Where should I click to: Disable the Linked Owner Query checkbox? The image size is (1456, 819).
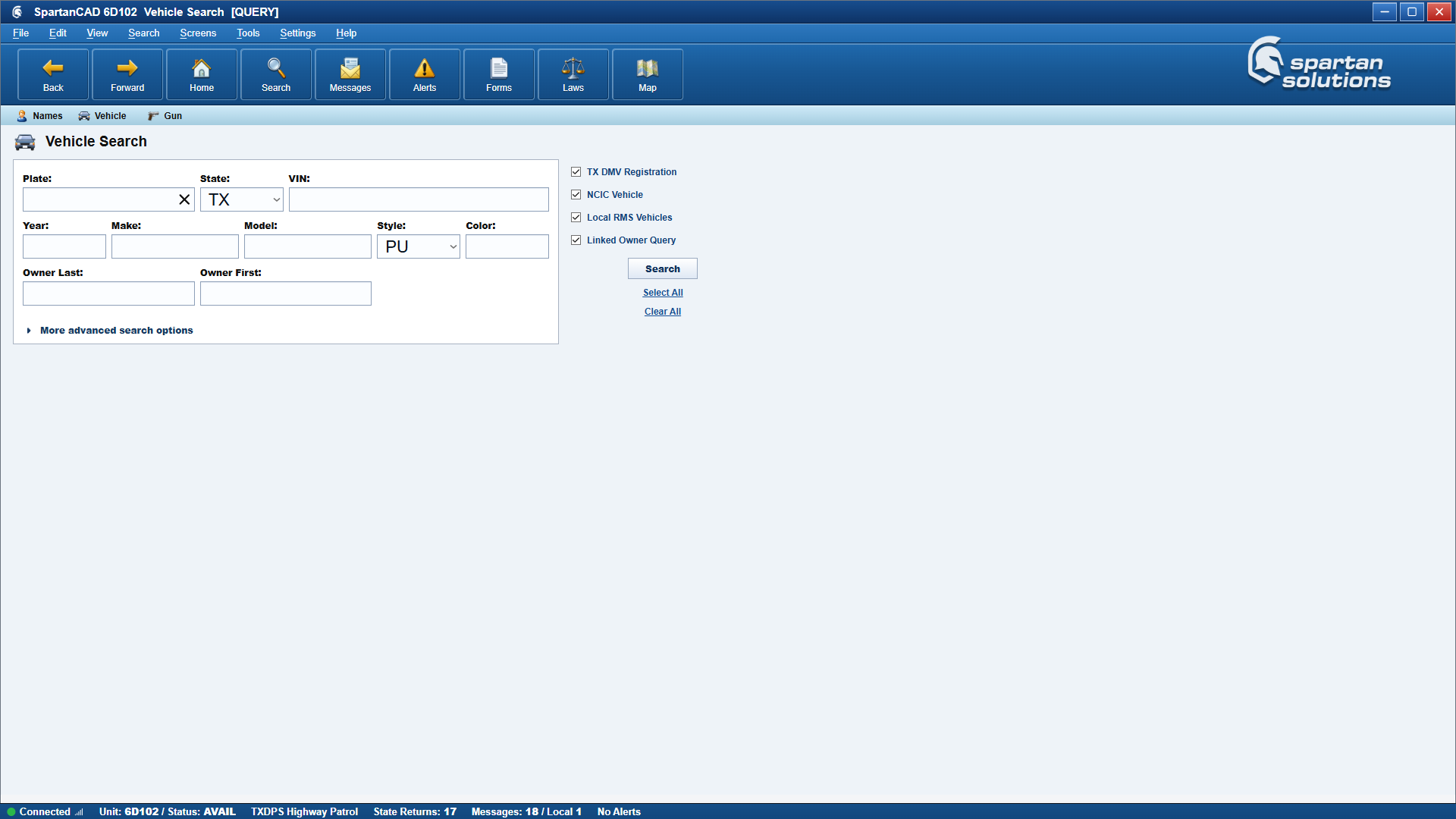[576, 240]
